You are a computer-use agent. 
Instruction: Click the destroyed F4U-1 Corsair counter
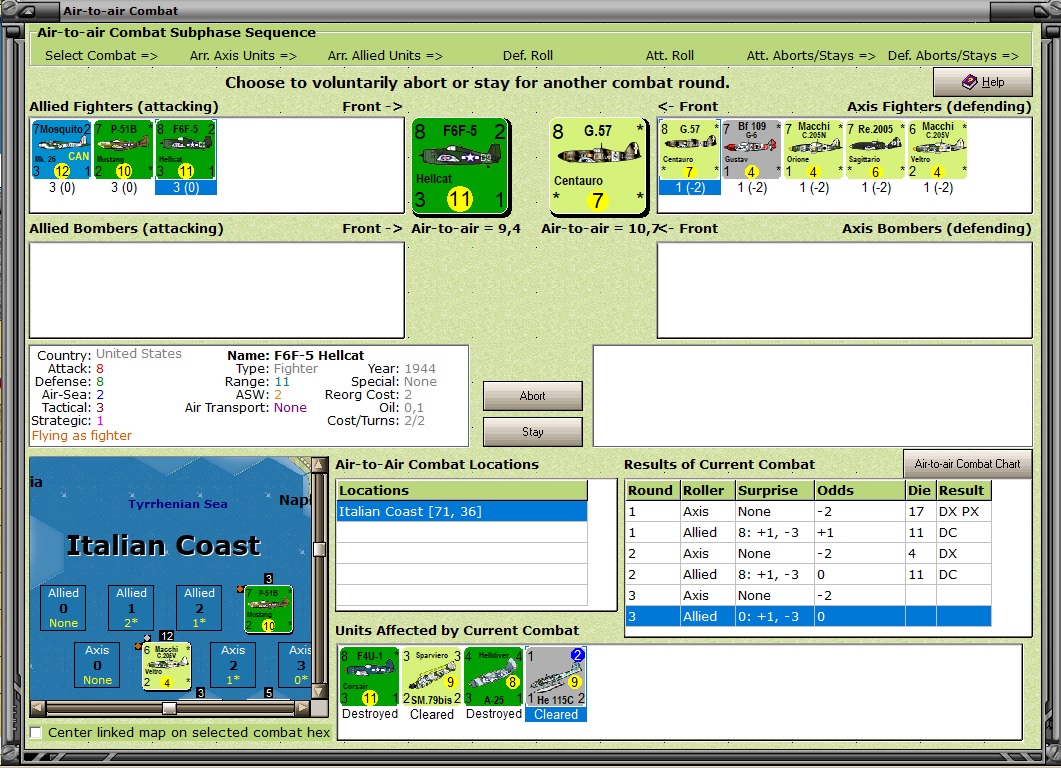point(370,677)
